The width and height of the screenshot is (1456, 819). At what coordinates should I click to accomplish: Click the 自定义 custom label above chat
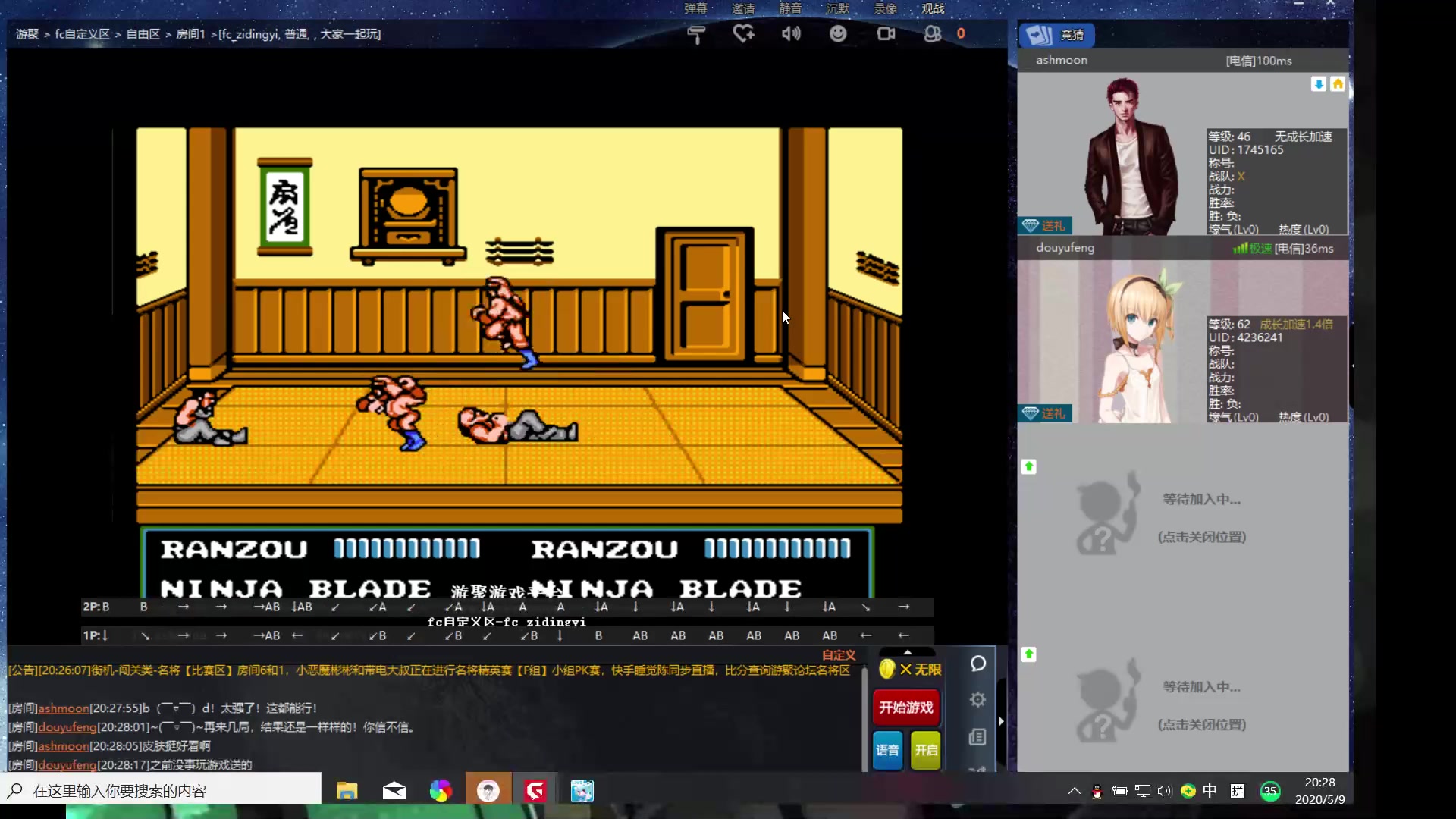[839, 655]
